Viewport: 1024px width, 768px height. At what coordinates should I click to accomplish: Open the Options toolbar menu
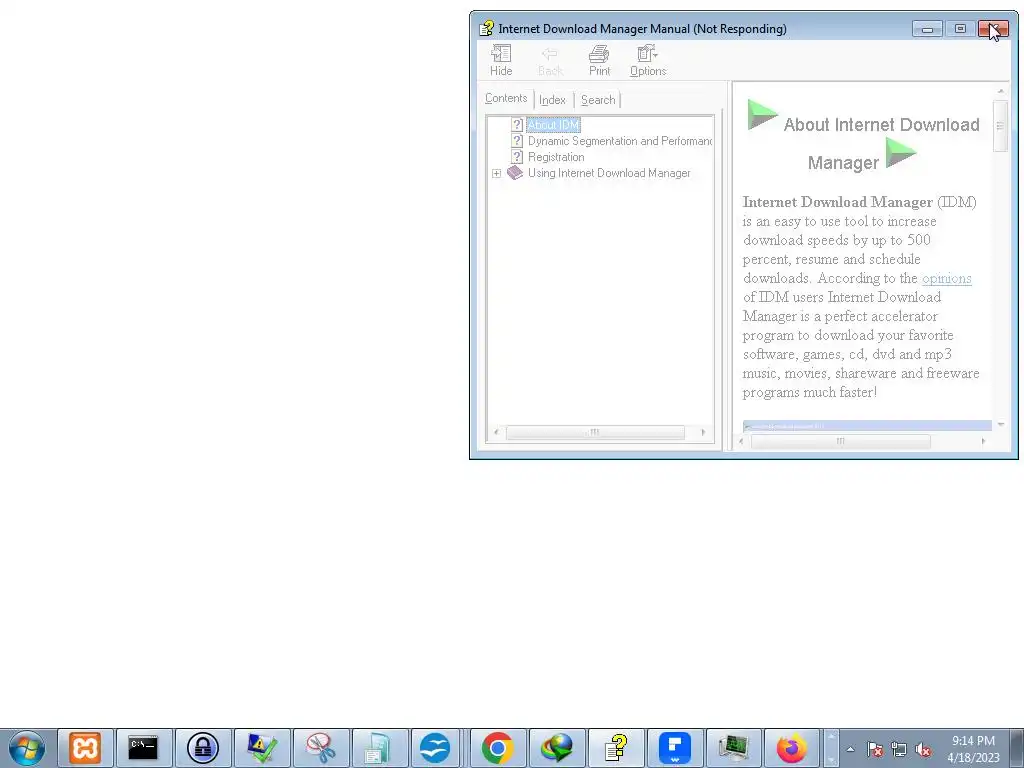[648, 61]
